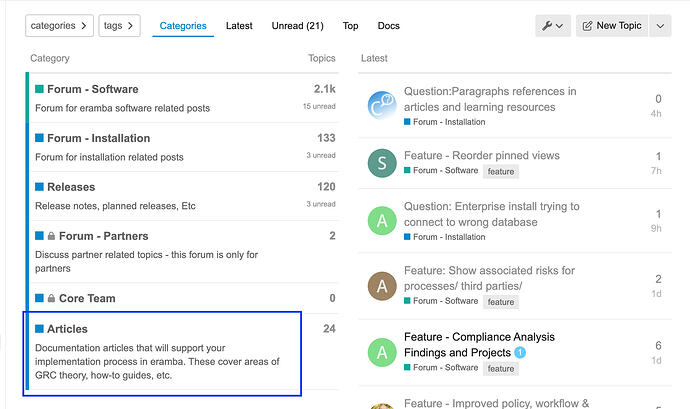Image resolution: width=690 pixels, height=409 pixels.
Task: View 15 unread topics in Forum - Software
Action: point(318,106)
